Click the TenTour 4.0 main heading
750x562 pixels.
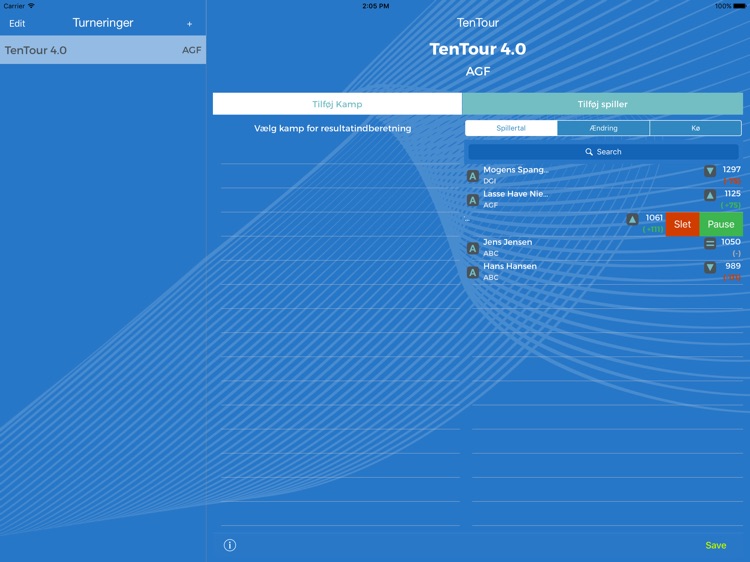477,49
